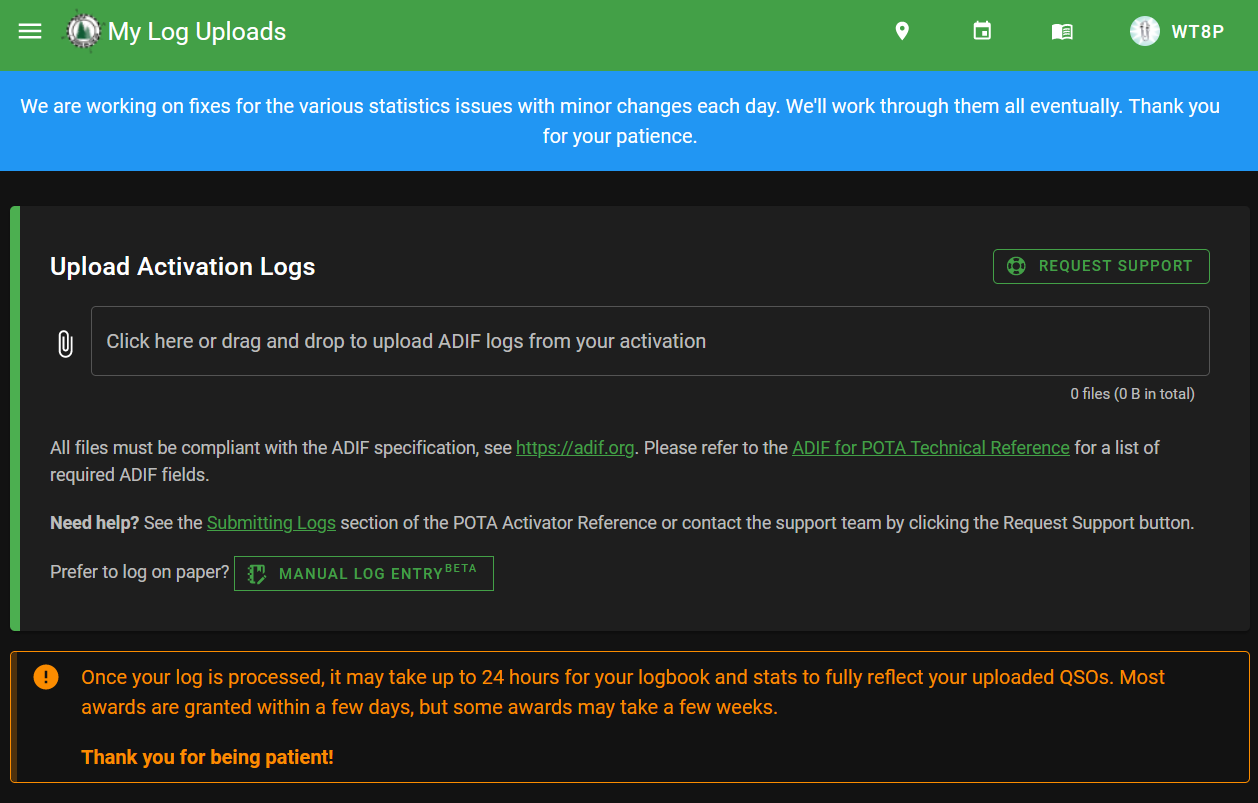Click the My Log Uploads page title

coord(197,32)
